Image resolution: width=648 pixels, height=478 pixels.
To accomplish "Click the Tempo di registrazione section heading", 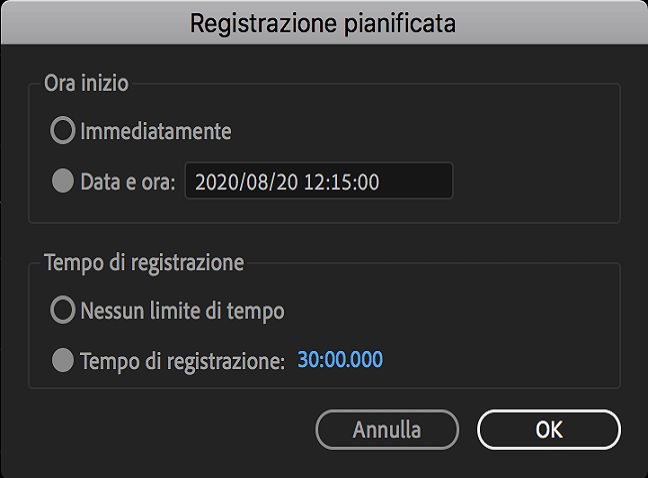I will click(144, 263).
